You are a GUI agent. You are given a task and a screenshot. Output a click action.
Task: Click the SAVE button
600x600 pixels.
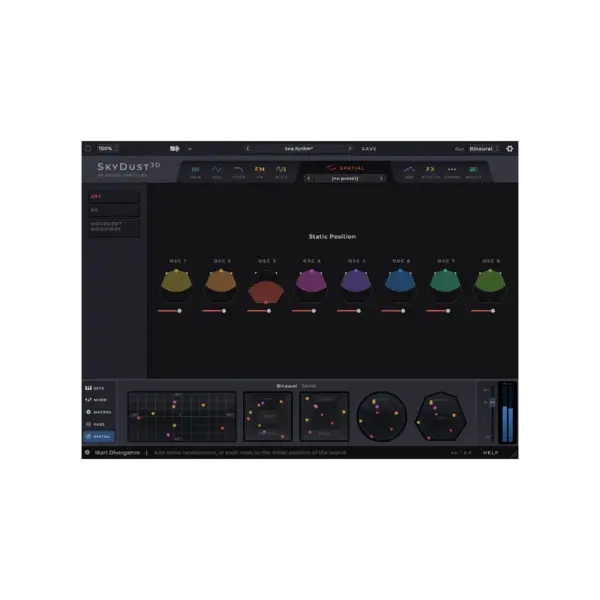coord(369,149)
